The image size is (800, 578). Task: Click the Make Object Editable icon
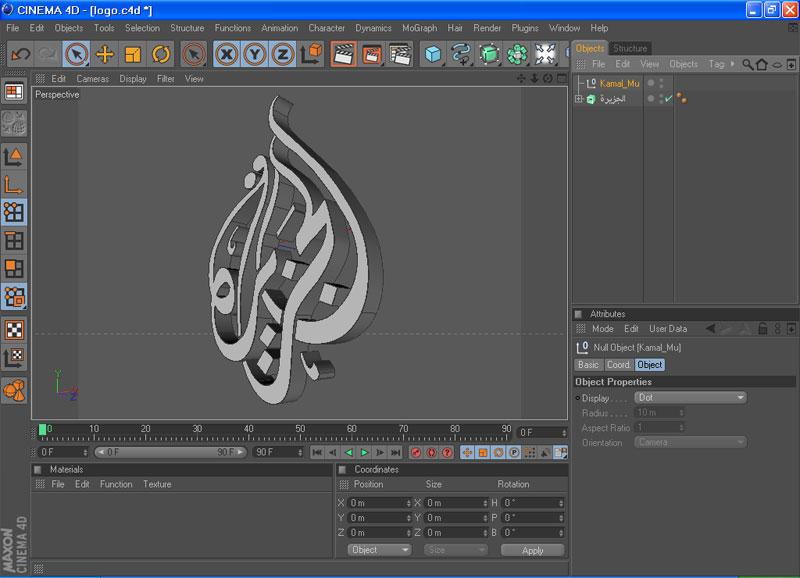pos(14,123)
